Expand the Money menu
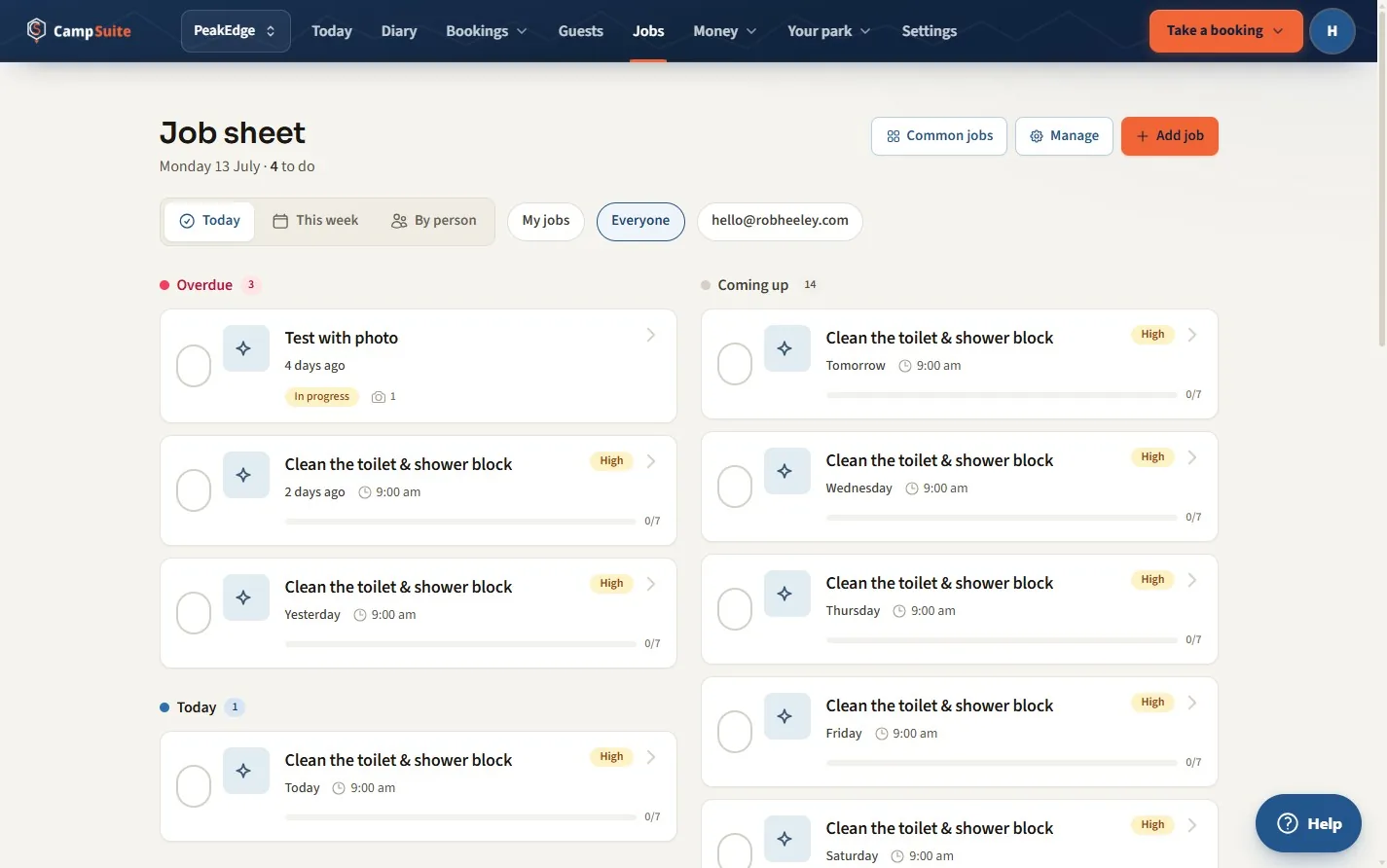This screenshot has width=1387, height=868. (724, 31)
